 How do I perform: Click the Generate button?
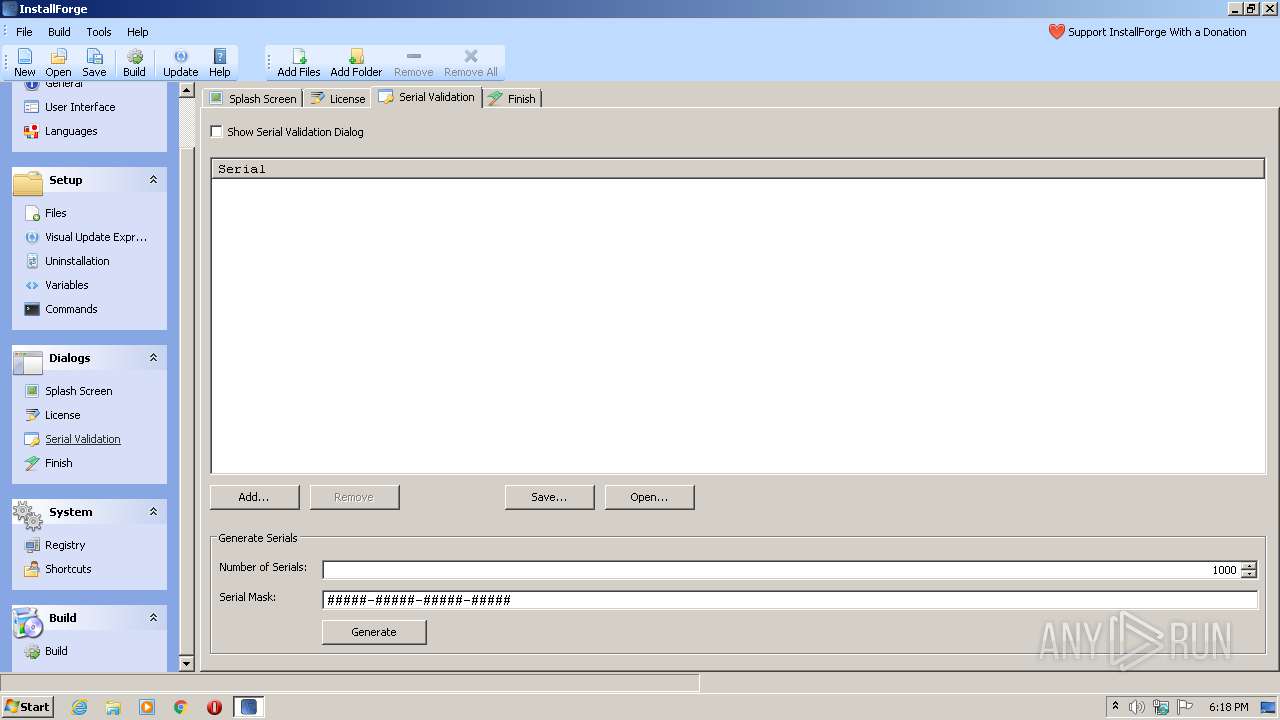pos(374,632)
